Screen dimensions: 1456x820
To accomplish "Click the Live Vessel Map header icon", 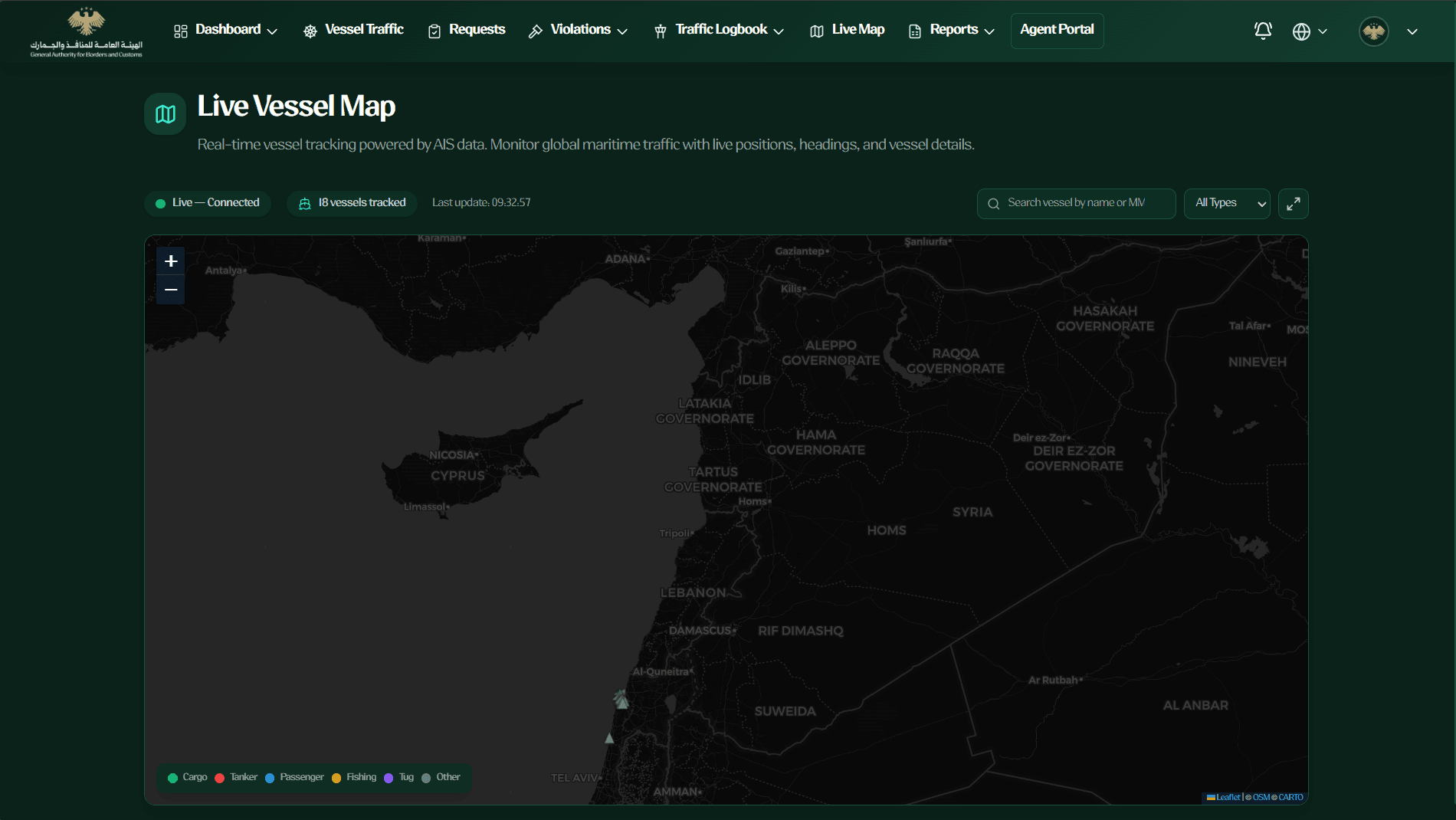I will tap(166, 114).
